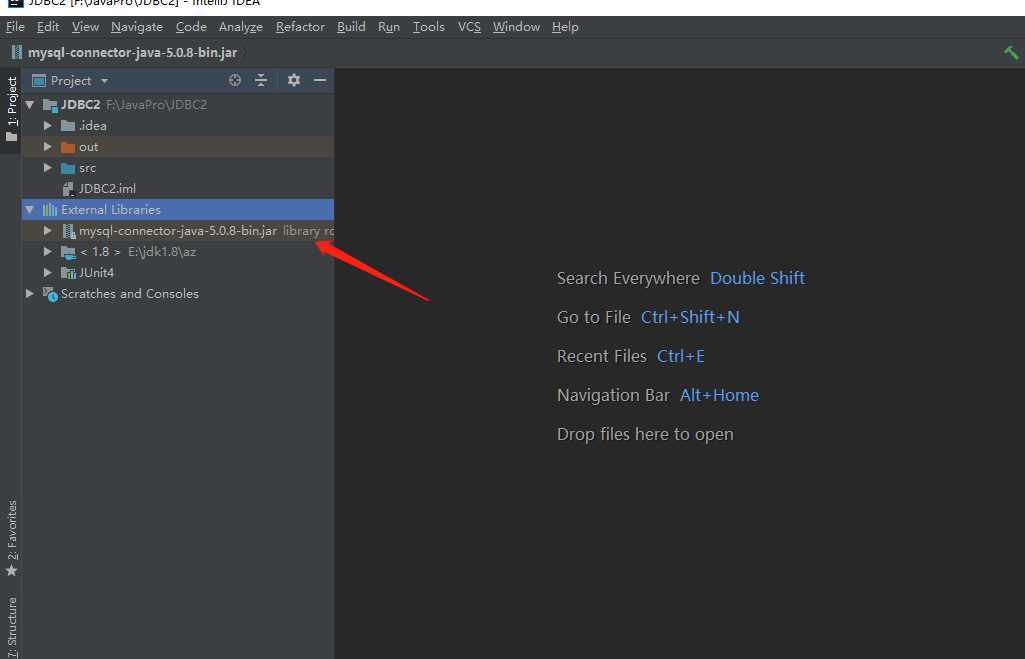
Task: Open the File menu
Action: pyautogui.click(x=15, y=27)
